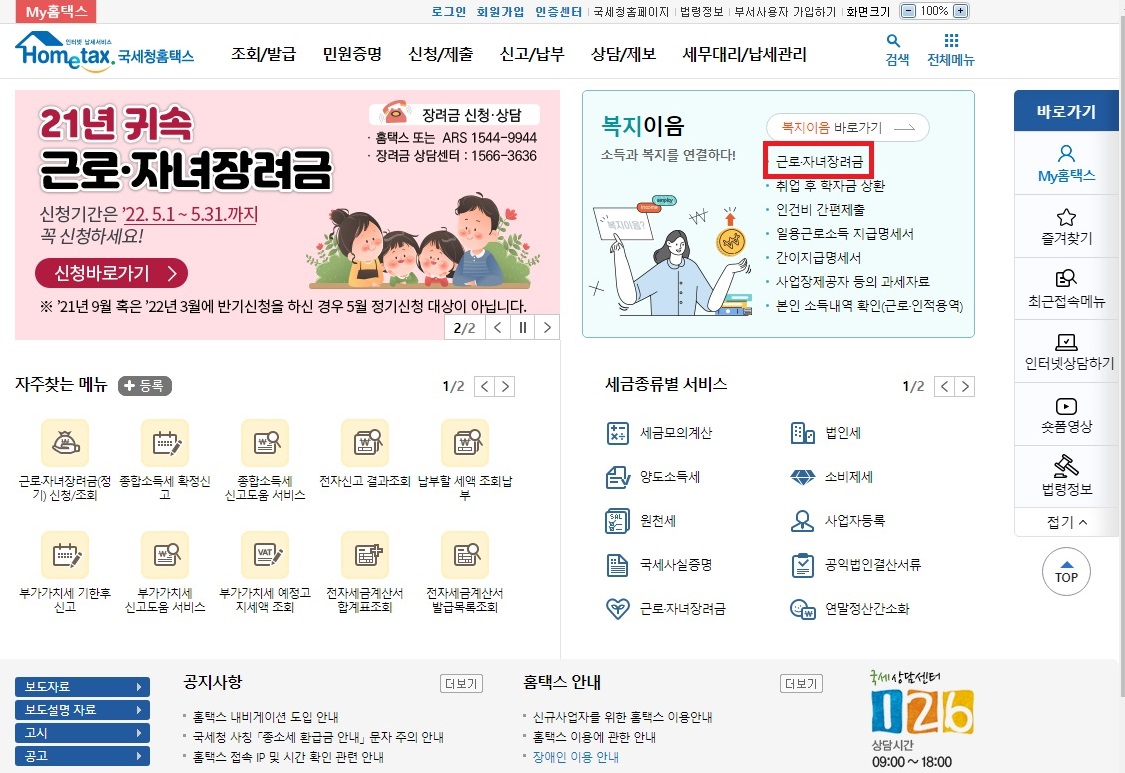
Task: Click the 전자신고 결과조회 icon
Action: pyautogui.click(x=364, y=443)
